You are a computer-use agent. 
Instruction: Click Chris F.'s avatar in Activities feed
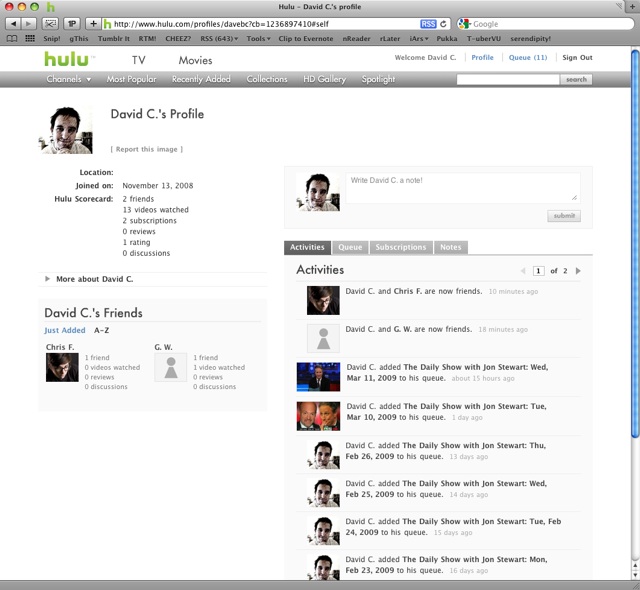pyautogui.click(x=323, y=300)
